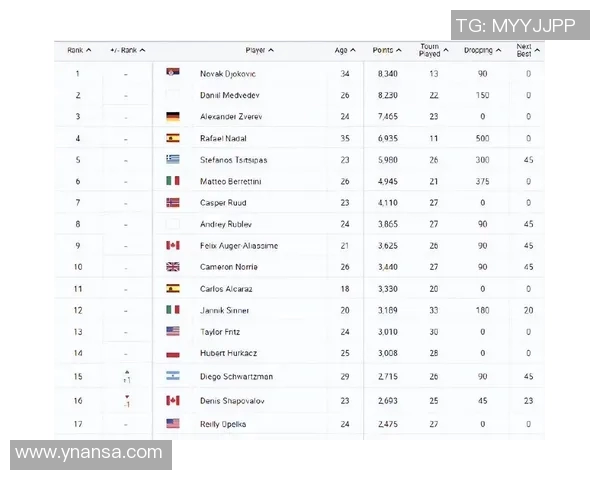This screenshot has height=480, width=600.
Task: Sort the table by Rank column
Action: point(79,50)
